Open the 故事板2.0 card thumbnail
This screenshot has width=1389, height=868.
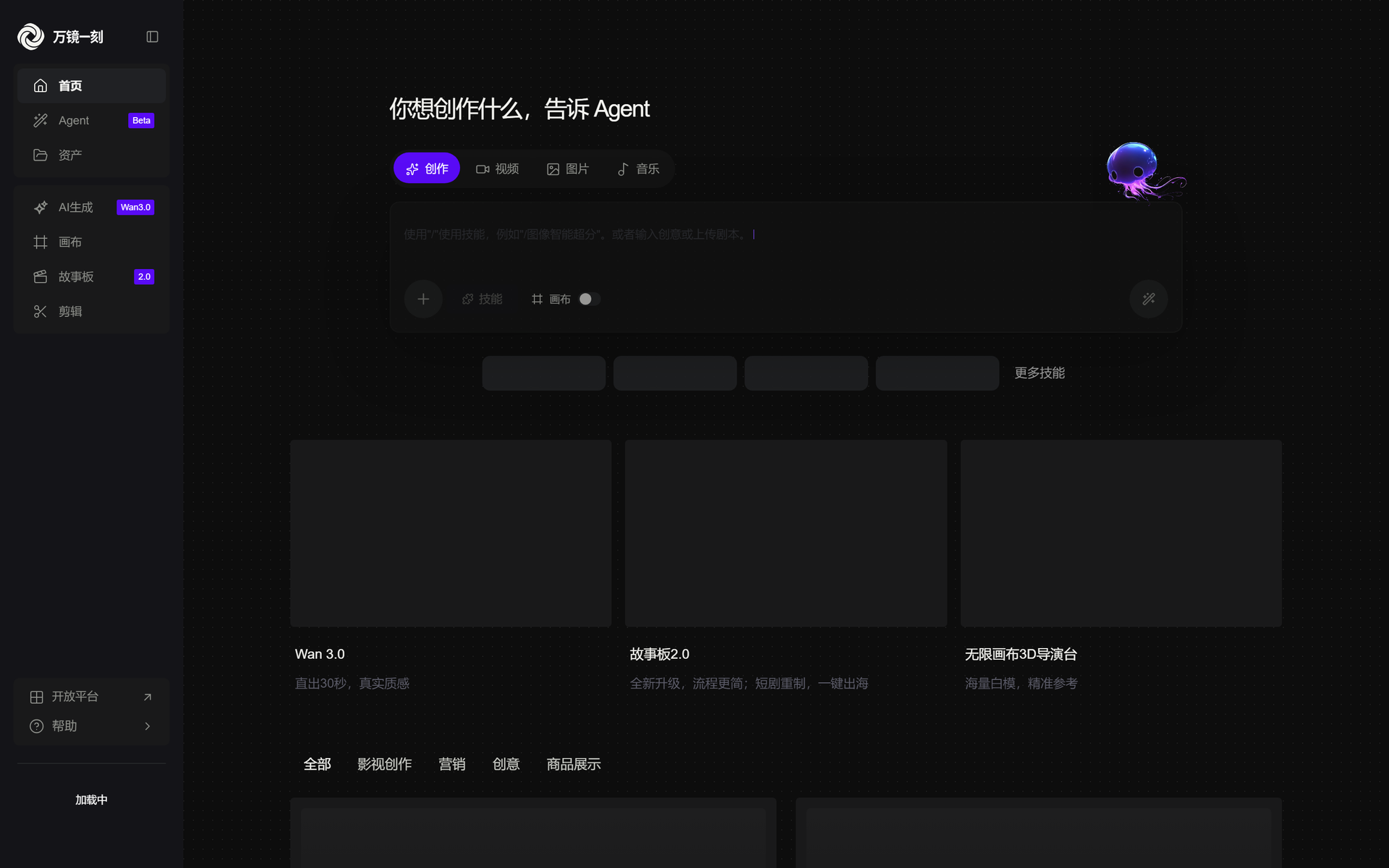point(786,533)
